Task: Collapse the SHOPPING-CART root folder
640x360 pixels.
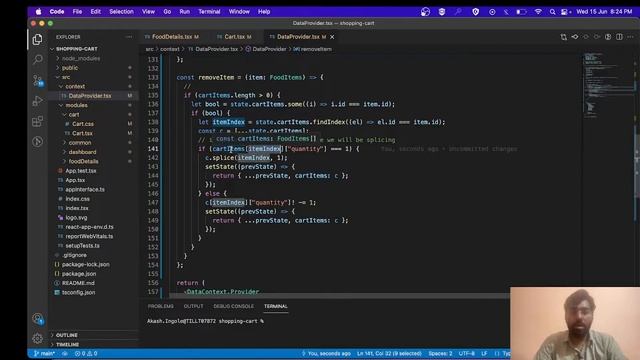Action: tap(76, 49)
